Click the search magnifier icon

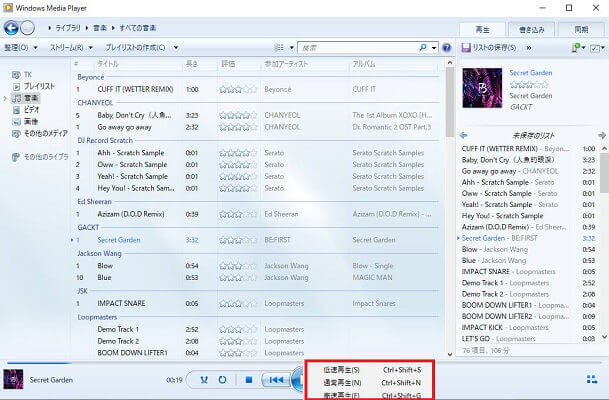coord(423,47)
